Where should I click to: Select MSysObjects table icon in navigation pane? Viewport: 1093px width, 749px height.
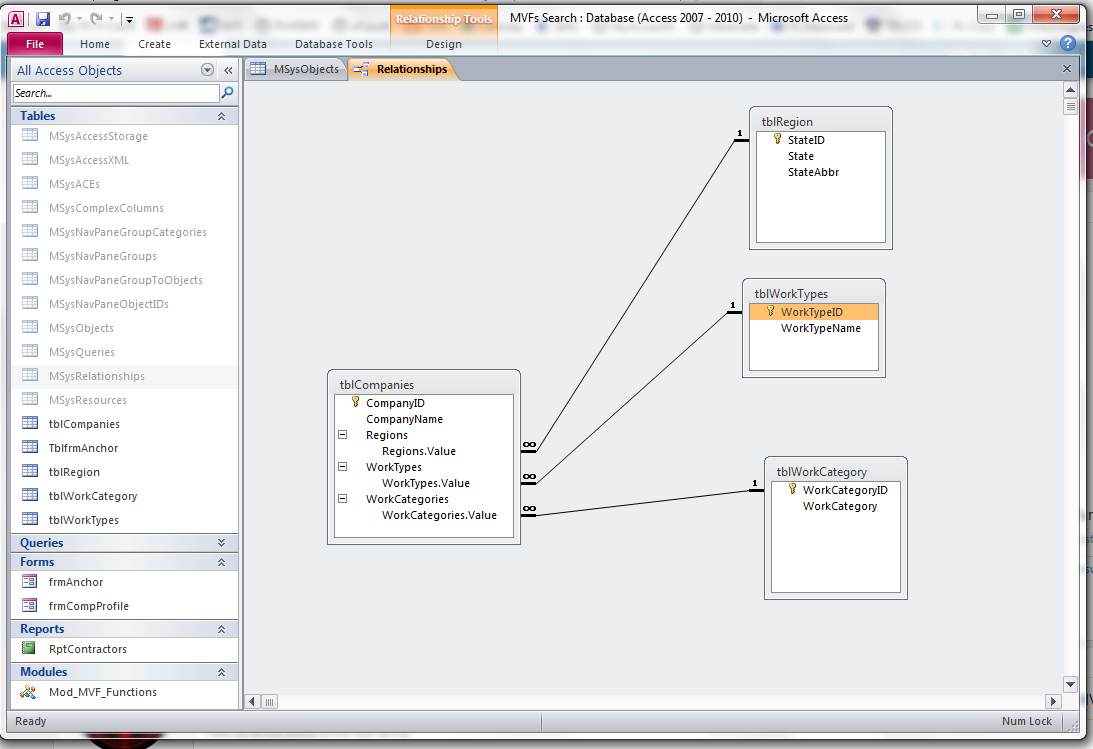[30, 327]
